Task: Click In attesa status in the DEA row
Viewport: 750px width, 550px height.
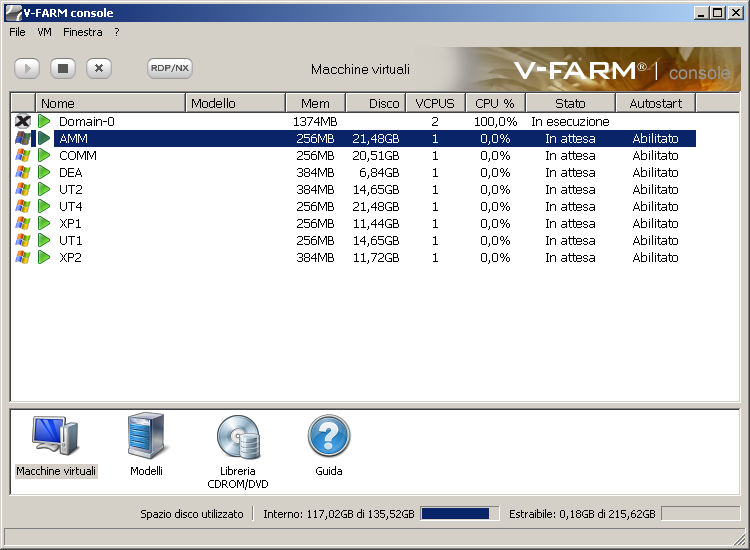Action: coord(570,173)
